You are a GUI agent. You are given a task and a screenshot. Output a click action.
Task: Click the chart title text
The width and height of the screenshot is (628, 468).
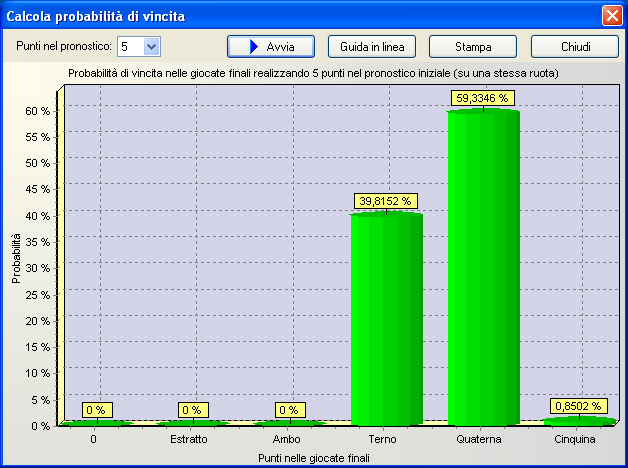[313, 74]
